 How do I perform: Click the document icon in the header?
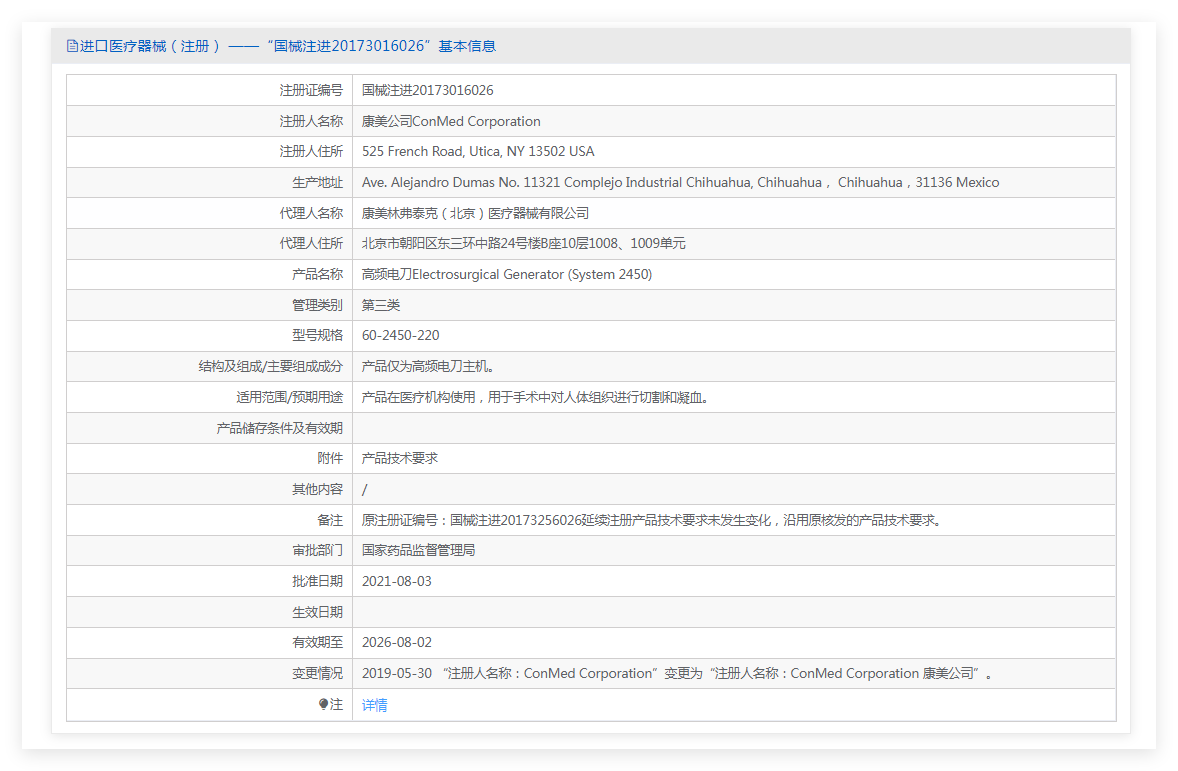coord(72,46)
